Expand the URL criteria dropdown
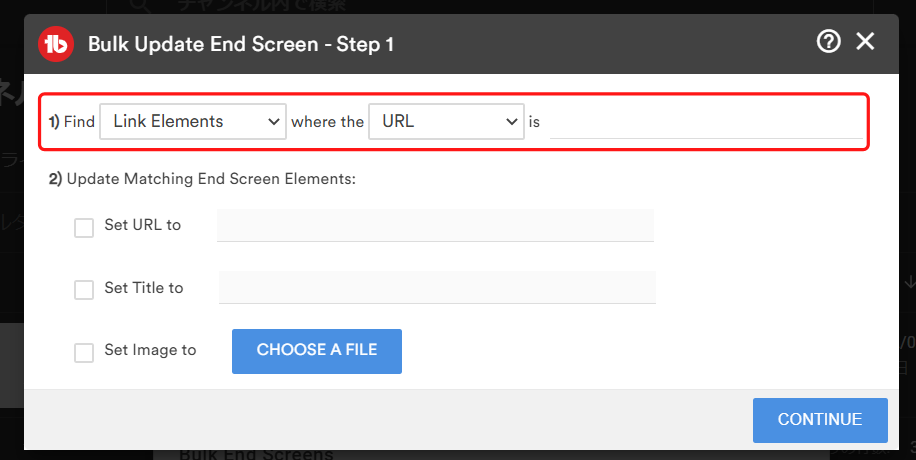 (x=446, y=122)
